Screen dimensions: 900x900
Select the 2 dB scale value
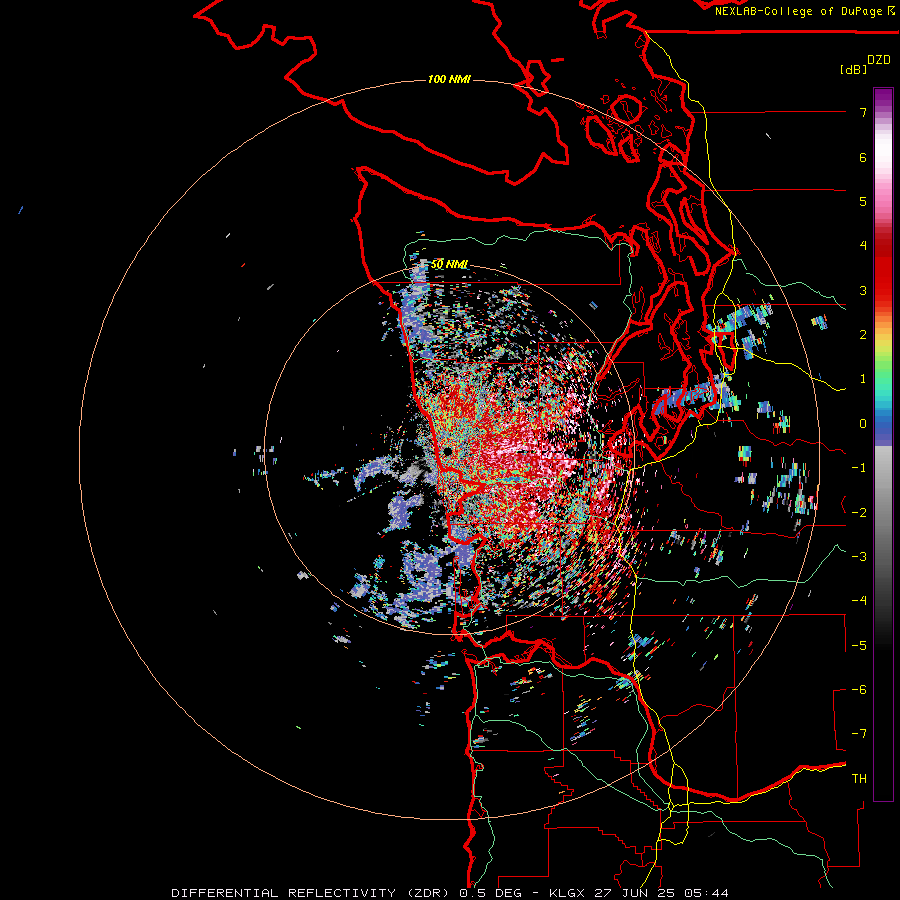point(863,335)
